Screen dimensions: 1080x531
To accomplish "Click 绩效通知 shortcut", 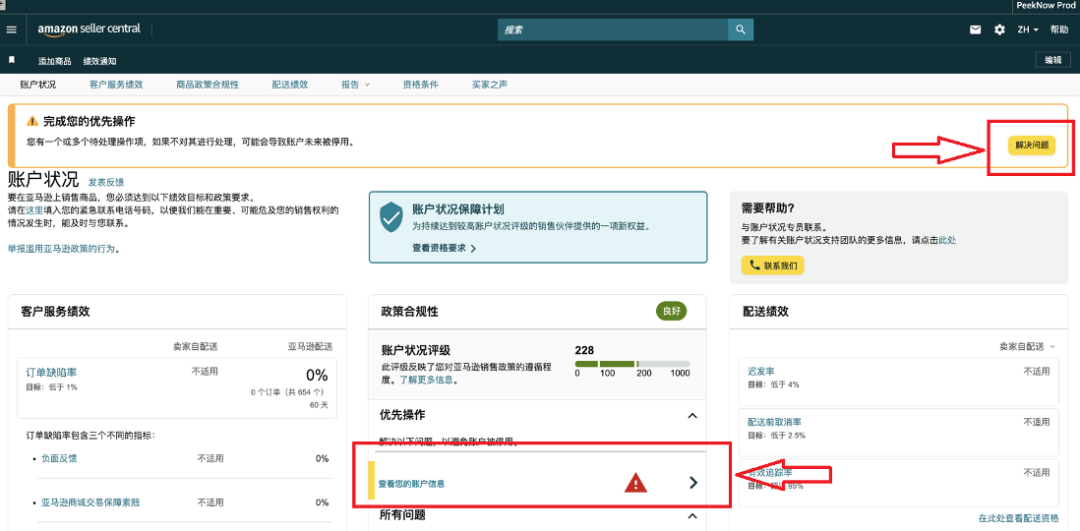I will click(x=100, y=61).
